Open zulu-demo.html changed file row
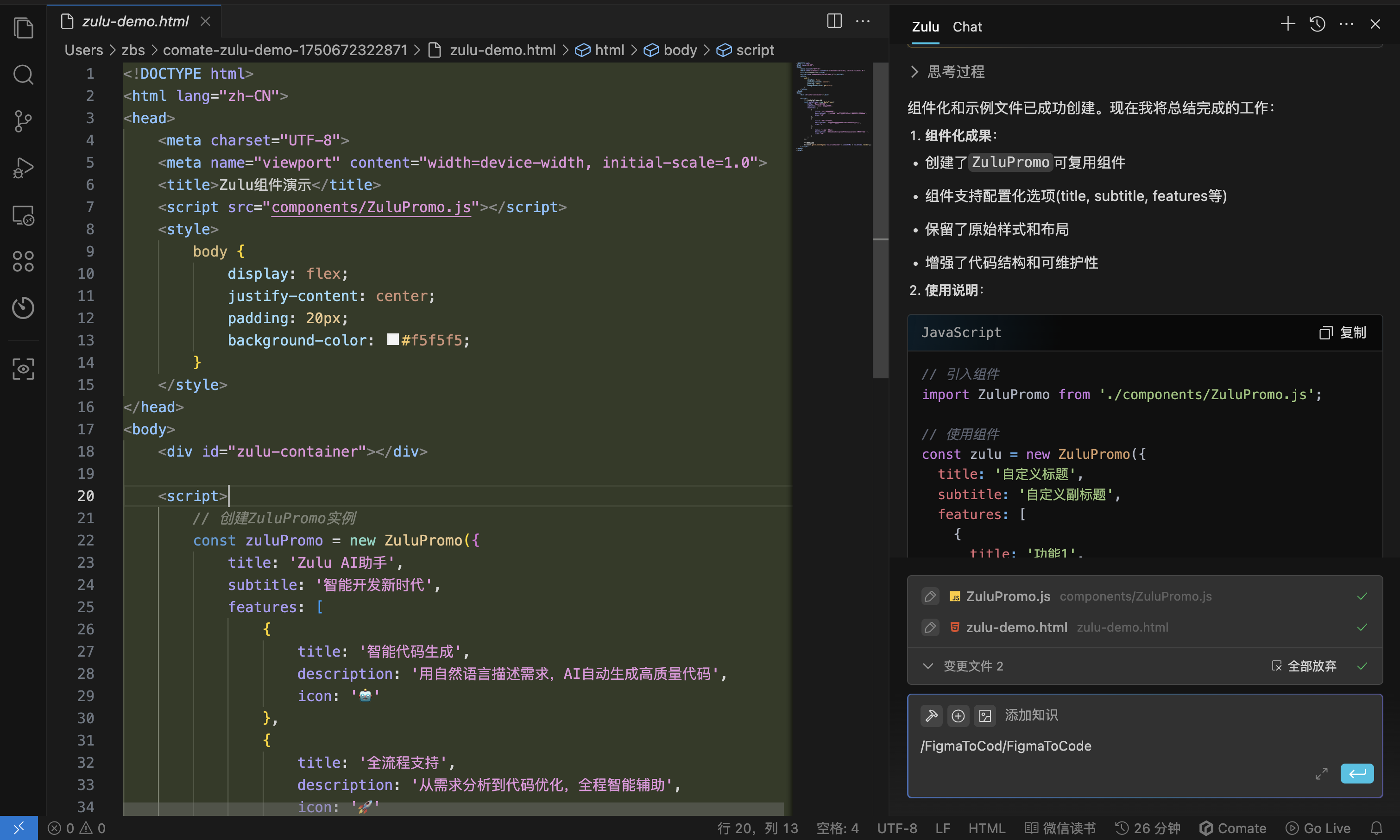The height and width of the screenshot is (840, 1400). tap(1145, 627)
